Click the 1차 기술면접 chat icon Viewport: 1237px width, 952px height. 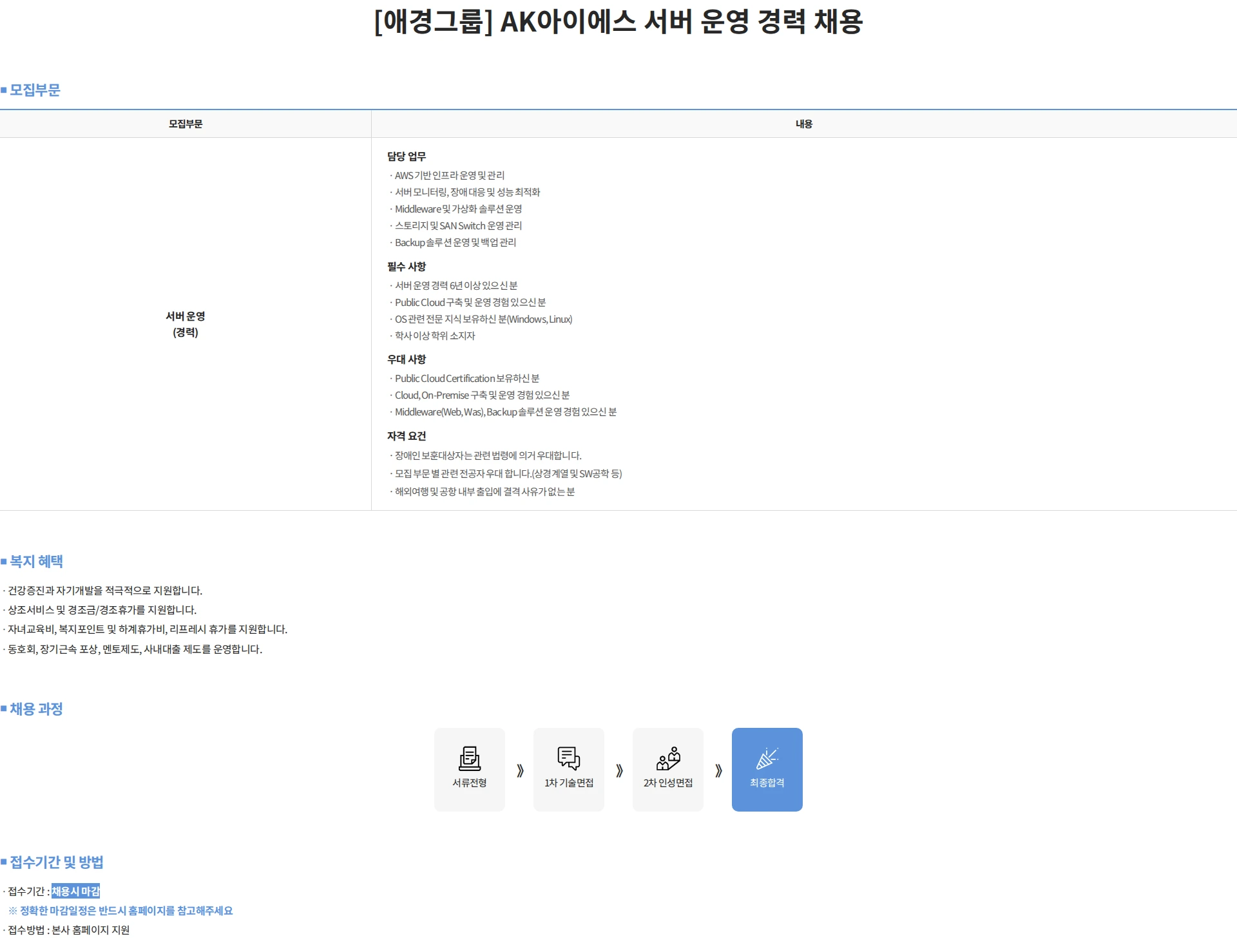569,759
